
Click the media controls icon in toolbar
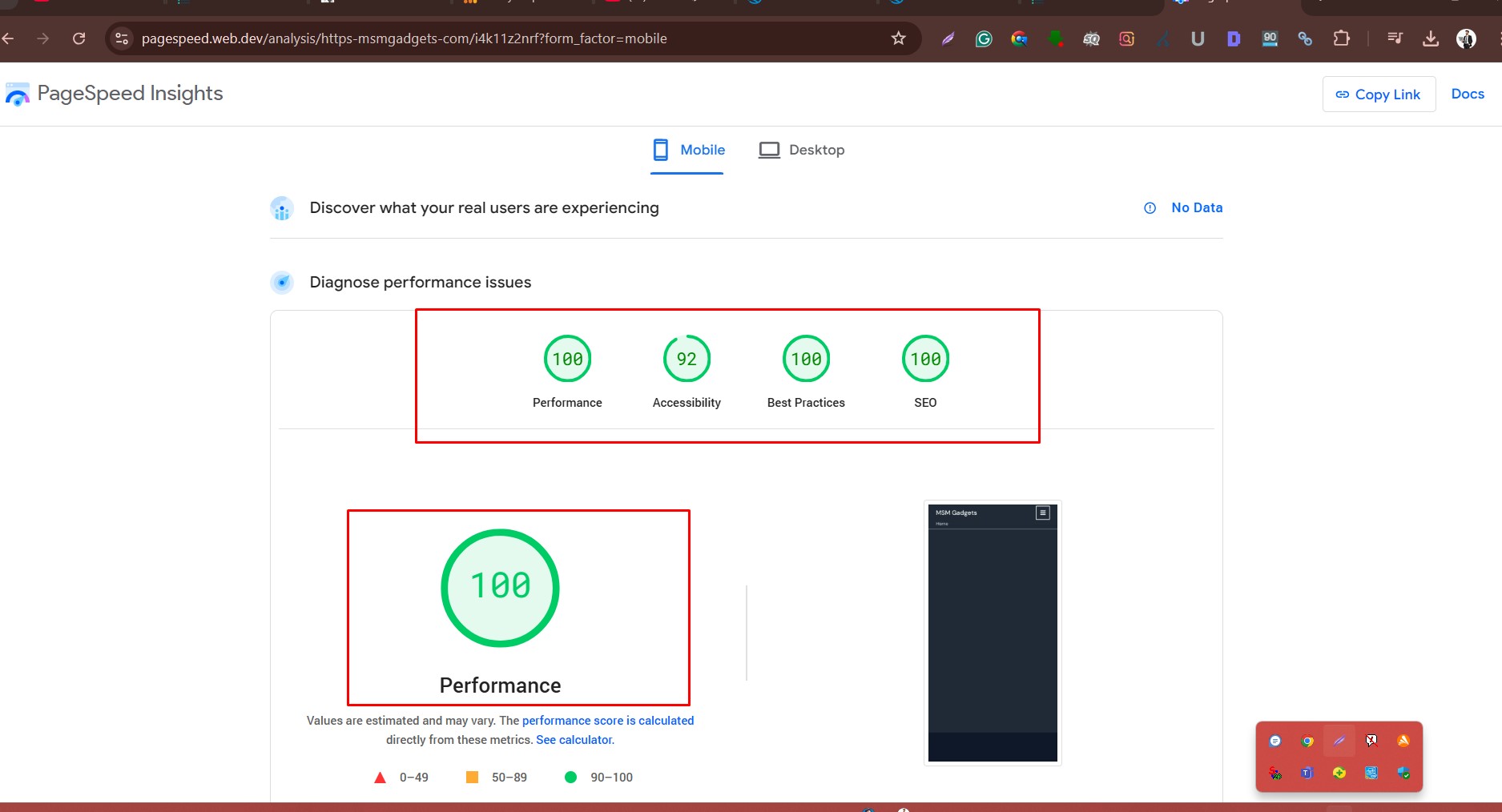tap(1395, 38)
